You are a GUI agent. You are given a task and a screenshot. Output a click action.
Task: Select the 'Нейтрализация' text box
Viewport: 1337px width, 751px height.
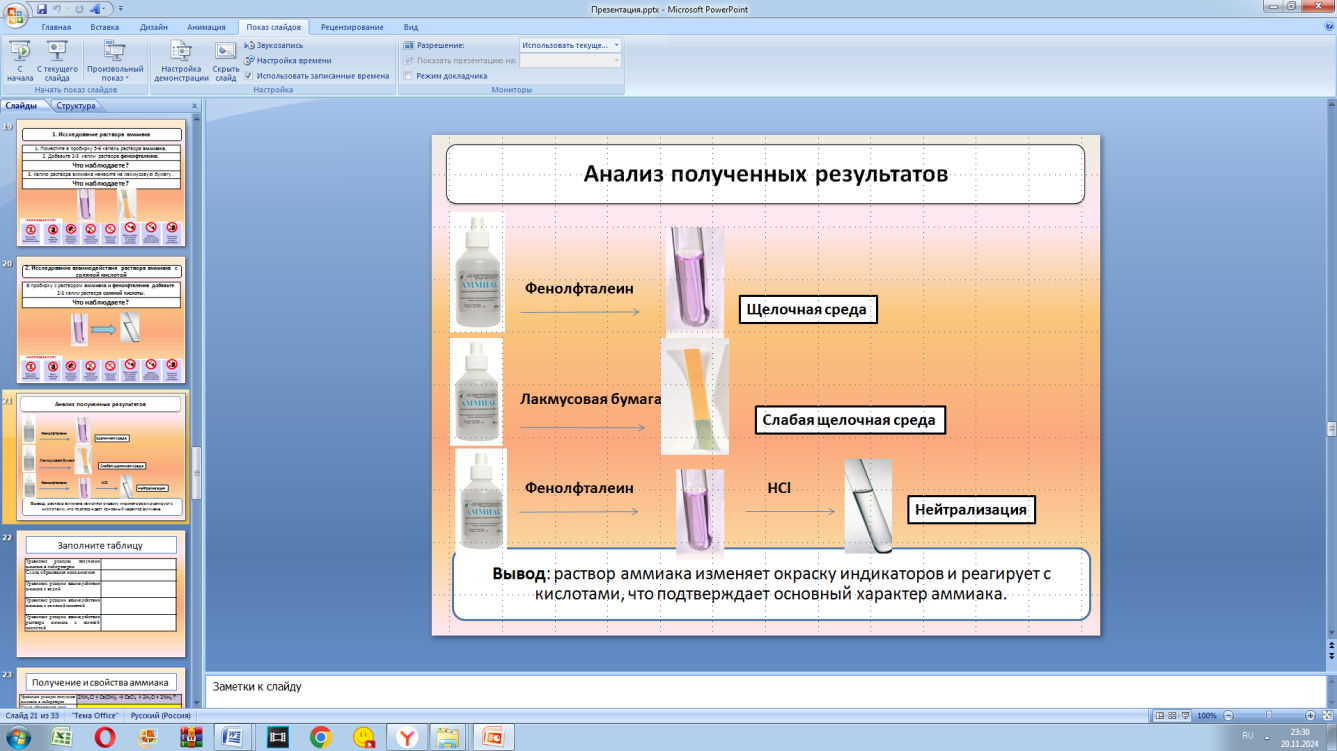click(971, 510)
